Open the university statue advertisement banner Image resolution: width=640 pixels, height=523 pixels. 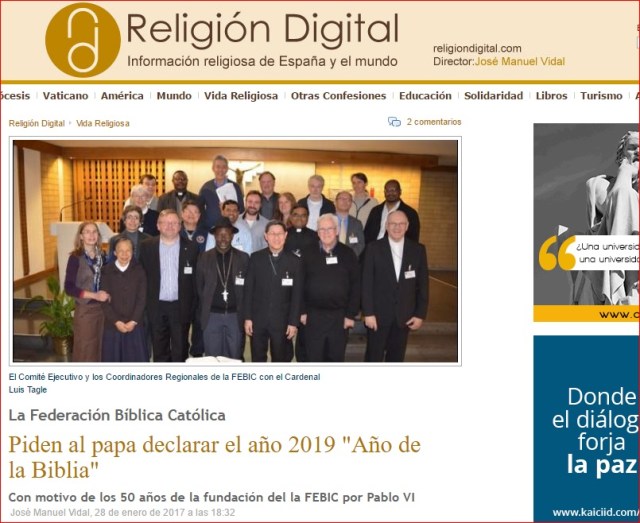point(586,222)
